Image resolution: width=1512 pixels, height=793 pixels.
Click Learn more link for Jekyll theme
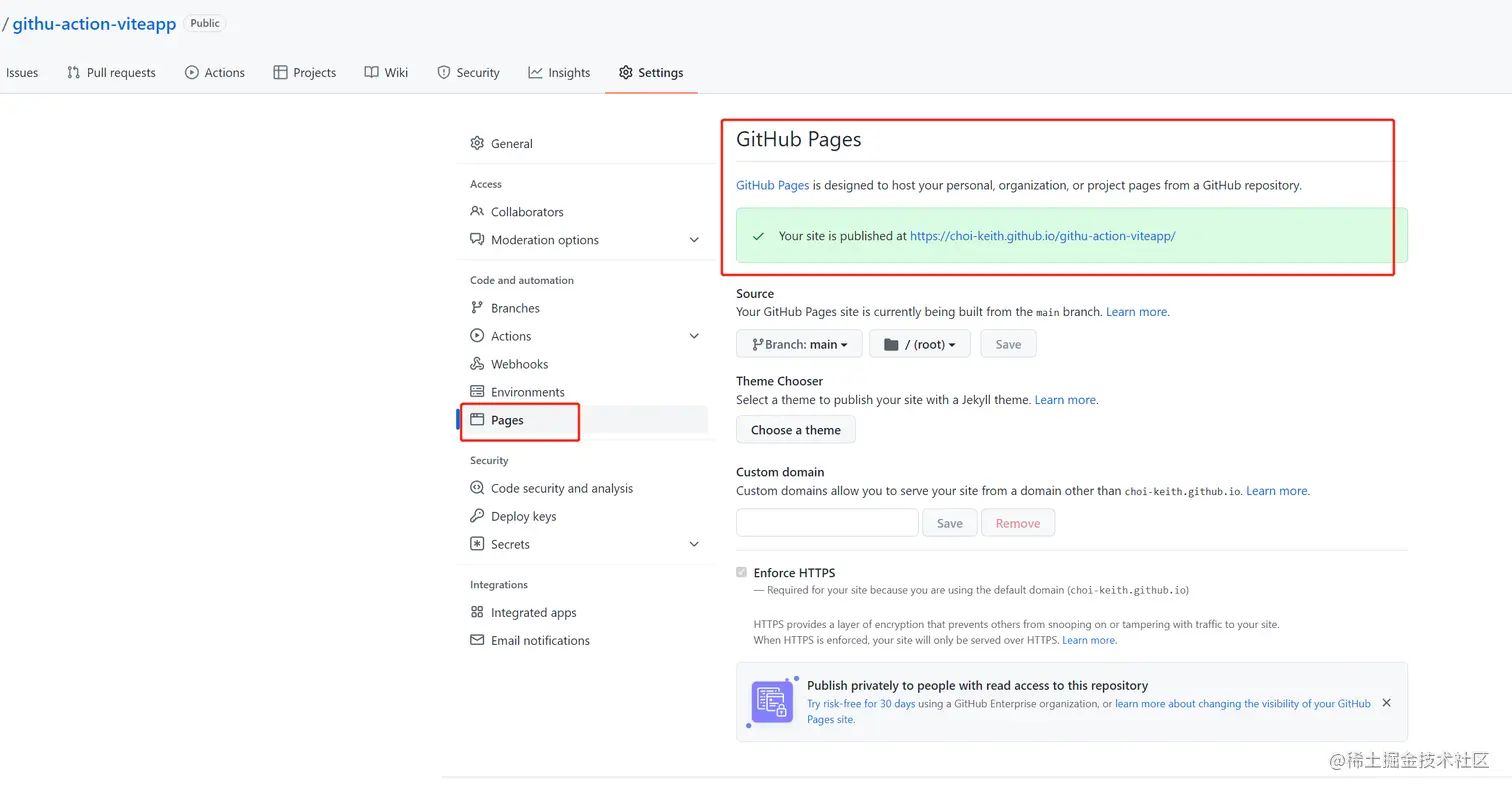(1065, 399)
